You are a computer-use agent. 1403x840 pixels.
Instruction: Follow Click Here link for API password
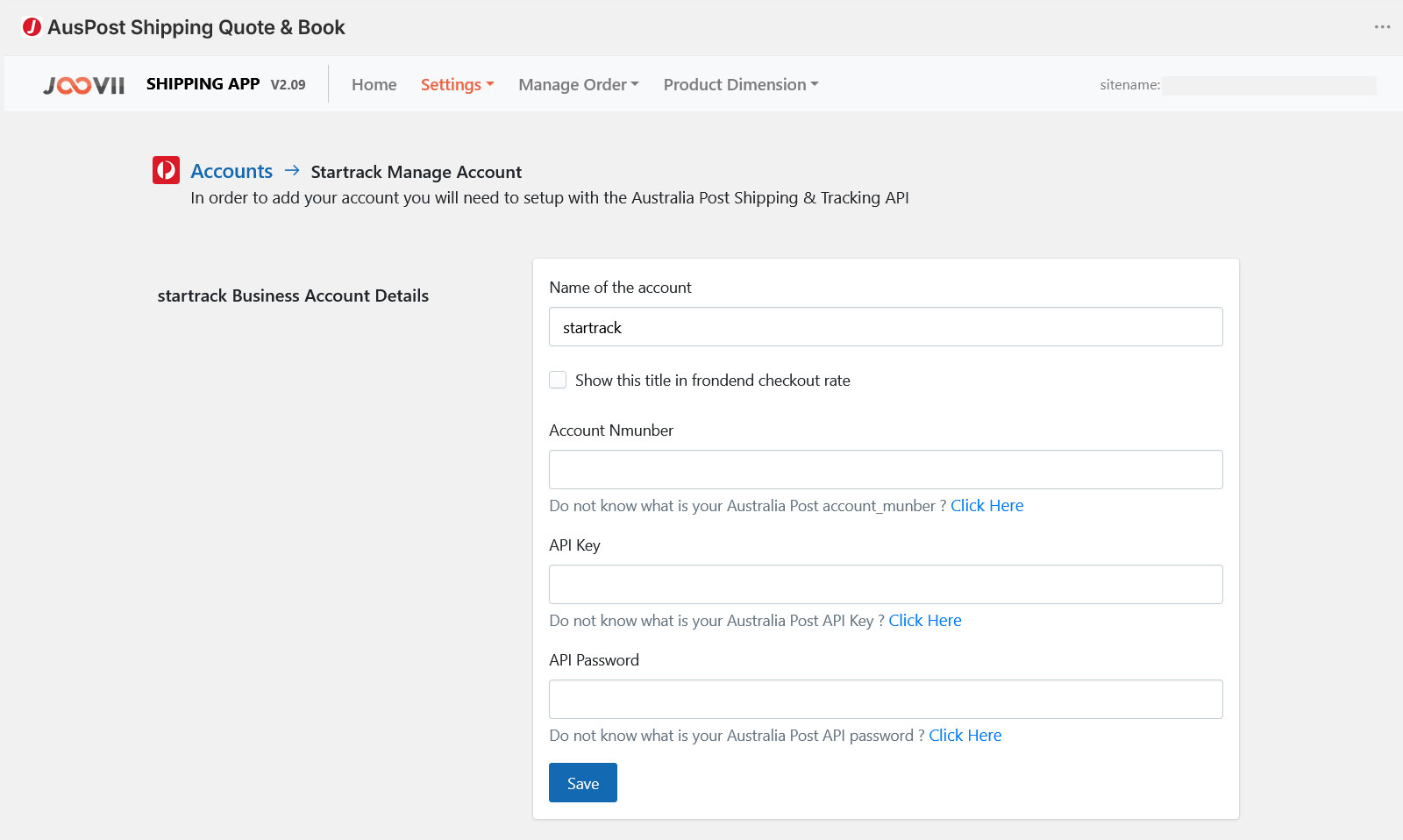[x=965, y=736]
